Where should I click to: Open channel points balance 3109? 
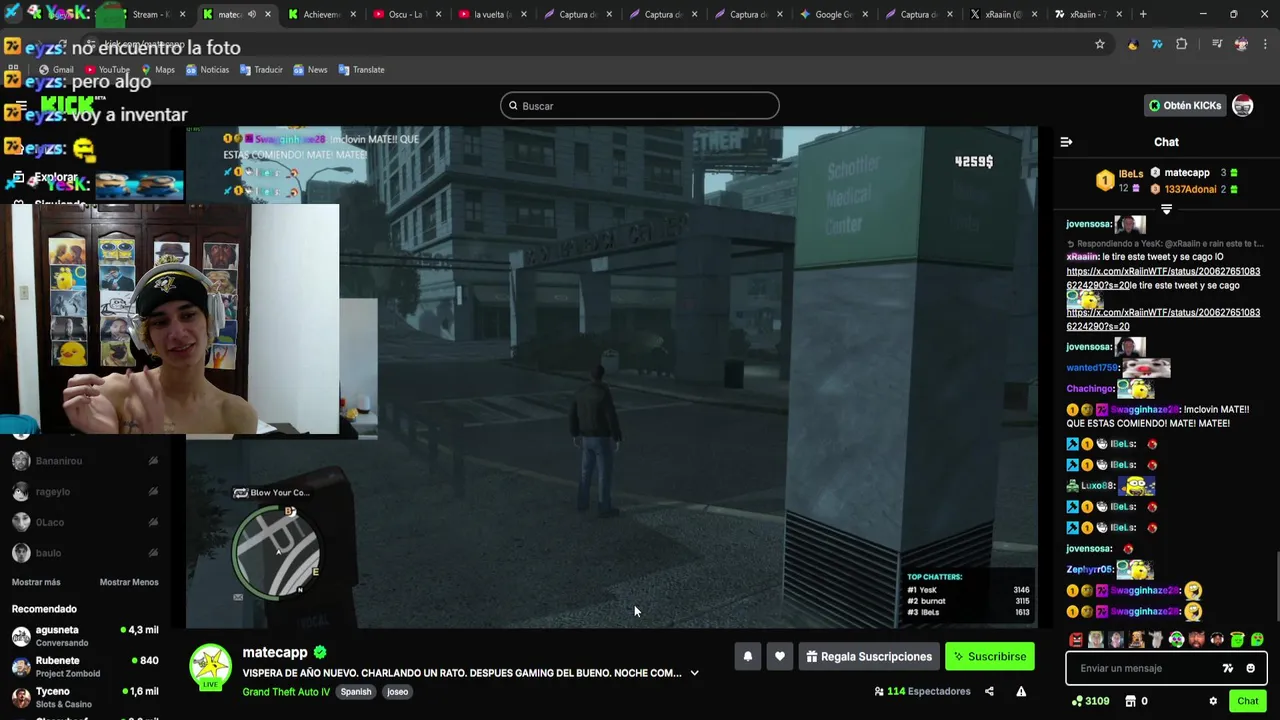coord(1090,701)
